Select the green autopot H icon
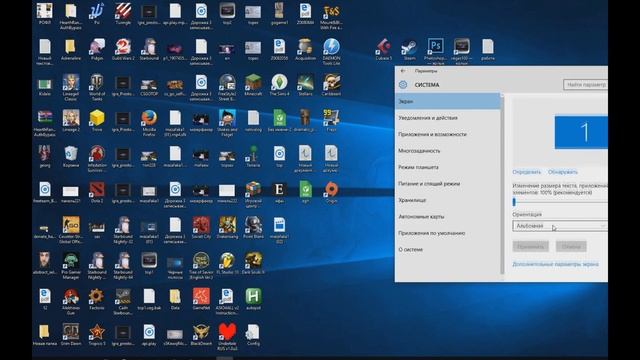This screenshot has width=640, height=360. 253,298
